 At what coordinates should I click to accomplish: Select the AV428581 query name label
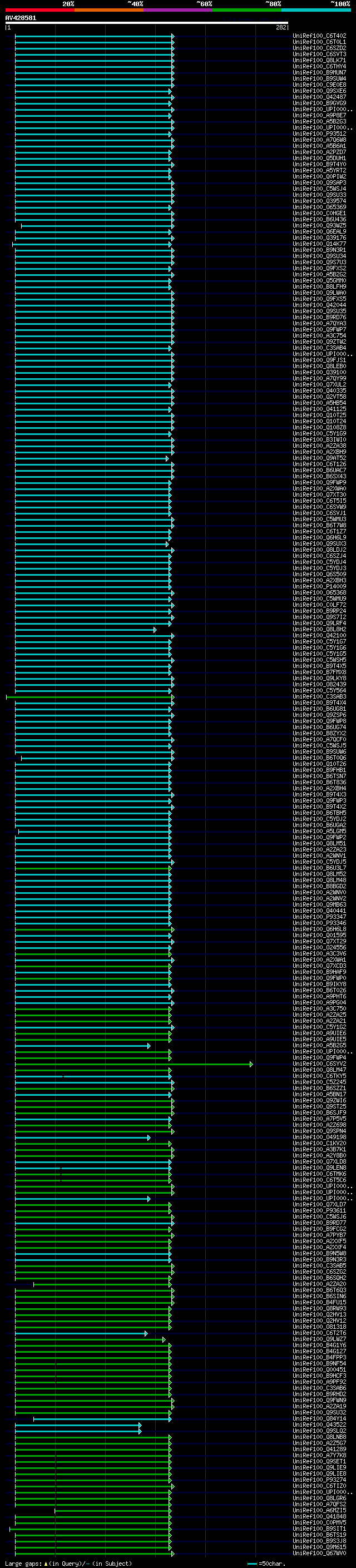21,18
